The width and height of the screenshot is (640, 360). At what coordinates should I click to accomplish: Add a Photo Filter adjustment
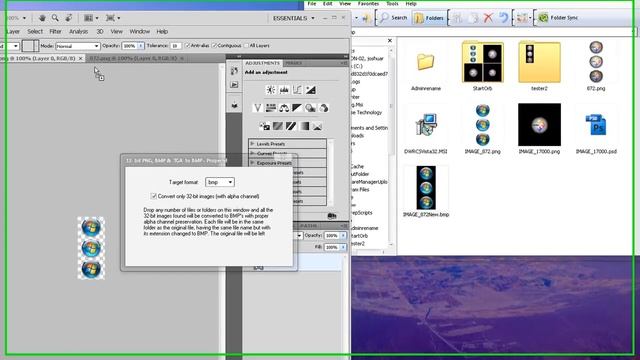[310, 108]
